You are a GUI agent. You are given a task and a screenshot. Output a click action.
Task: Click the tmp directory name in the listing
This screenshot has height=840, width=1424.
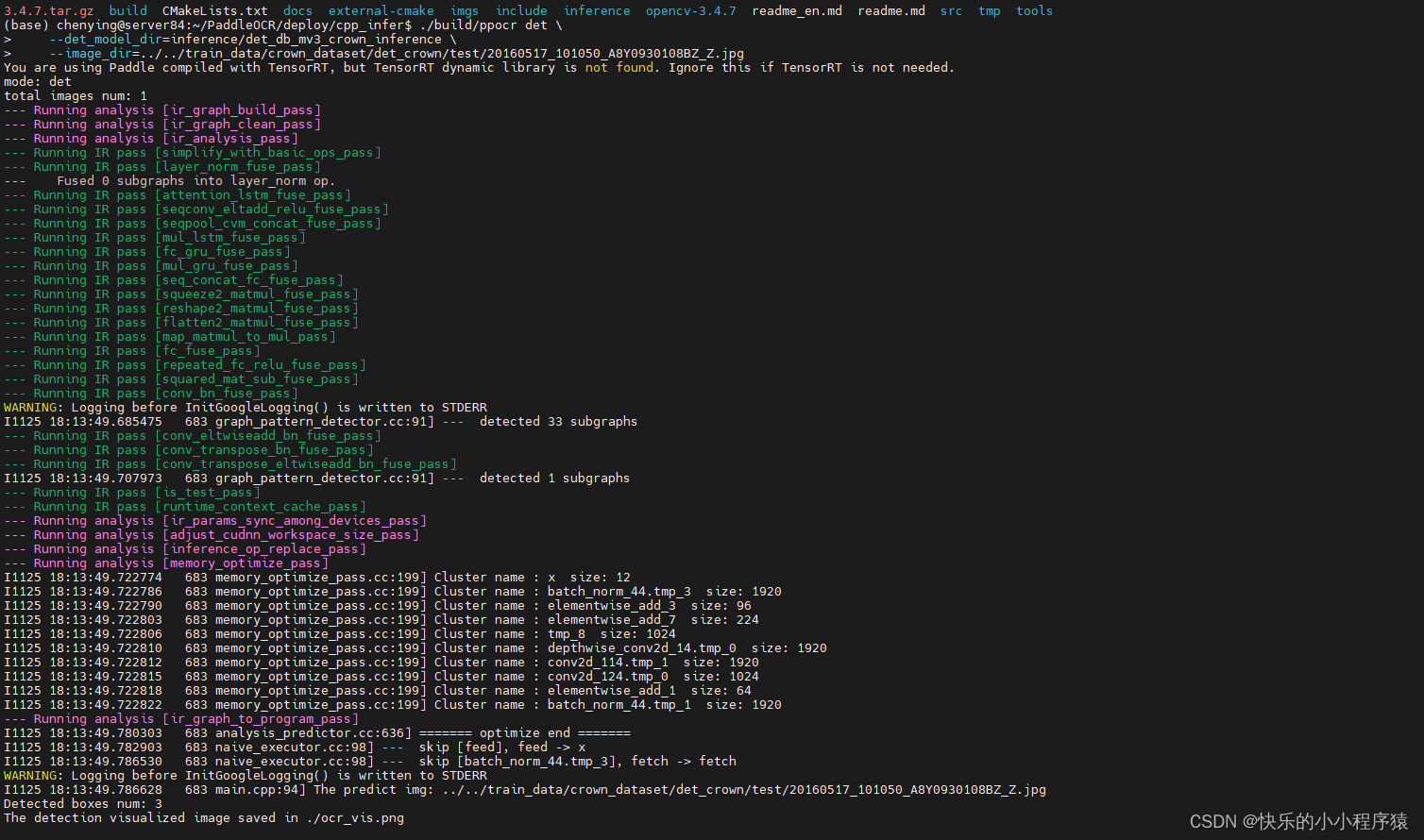pos(990,11)
